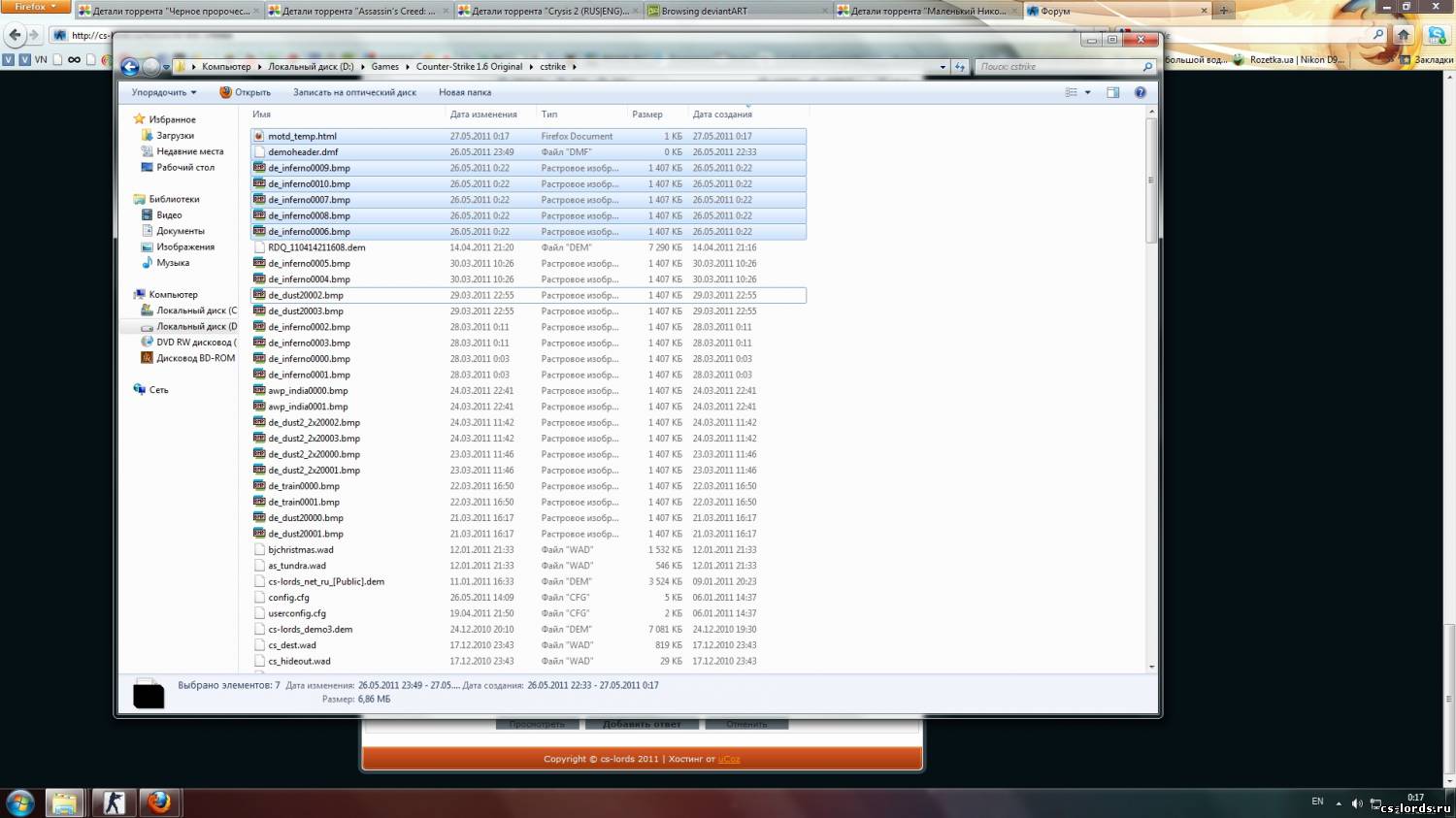Select awp_india0000.bmp file
The image size is (1456, 818).
coord(528,390)
